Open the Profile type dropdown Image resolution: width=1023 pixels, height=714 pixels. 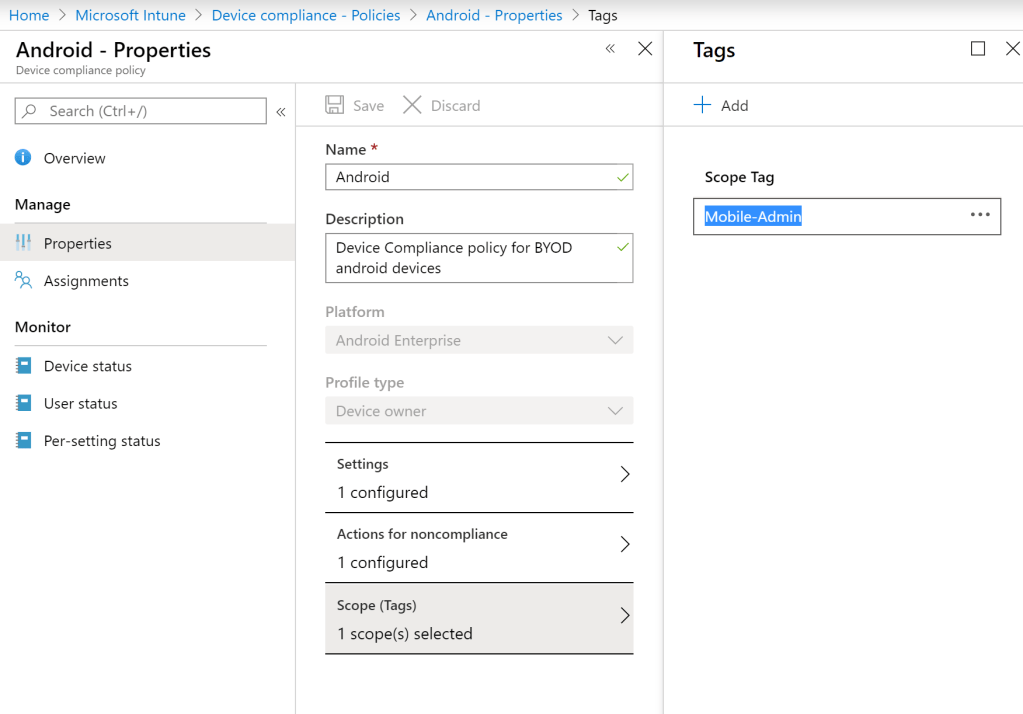(479, 411)
